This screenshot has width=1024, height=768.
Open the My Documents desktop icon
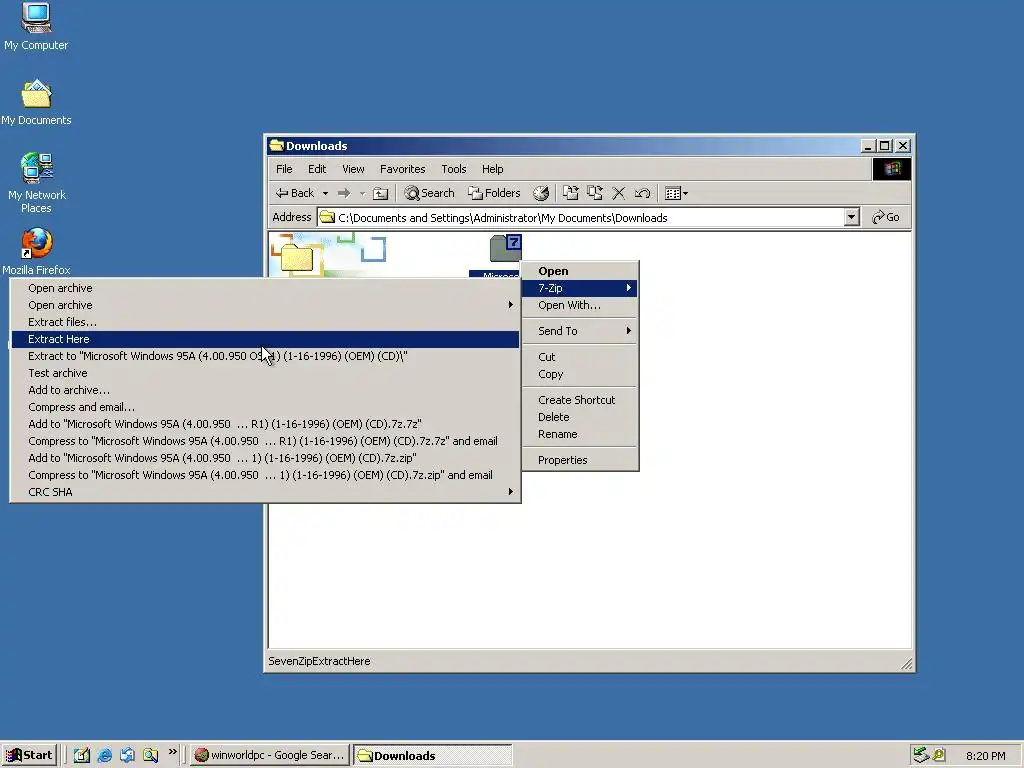click(x=36, y=103)
